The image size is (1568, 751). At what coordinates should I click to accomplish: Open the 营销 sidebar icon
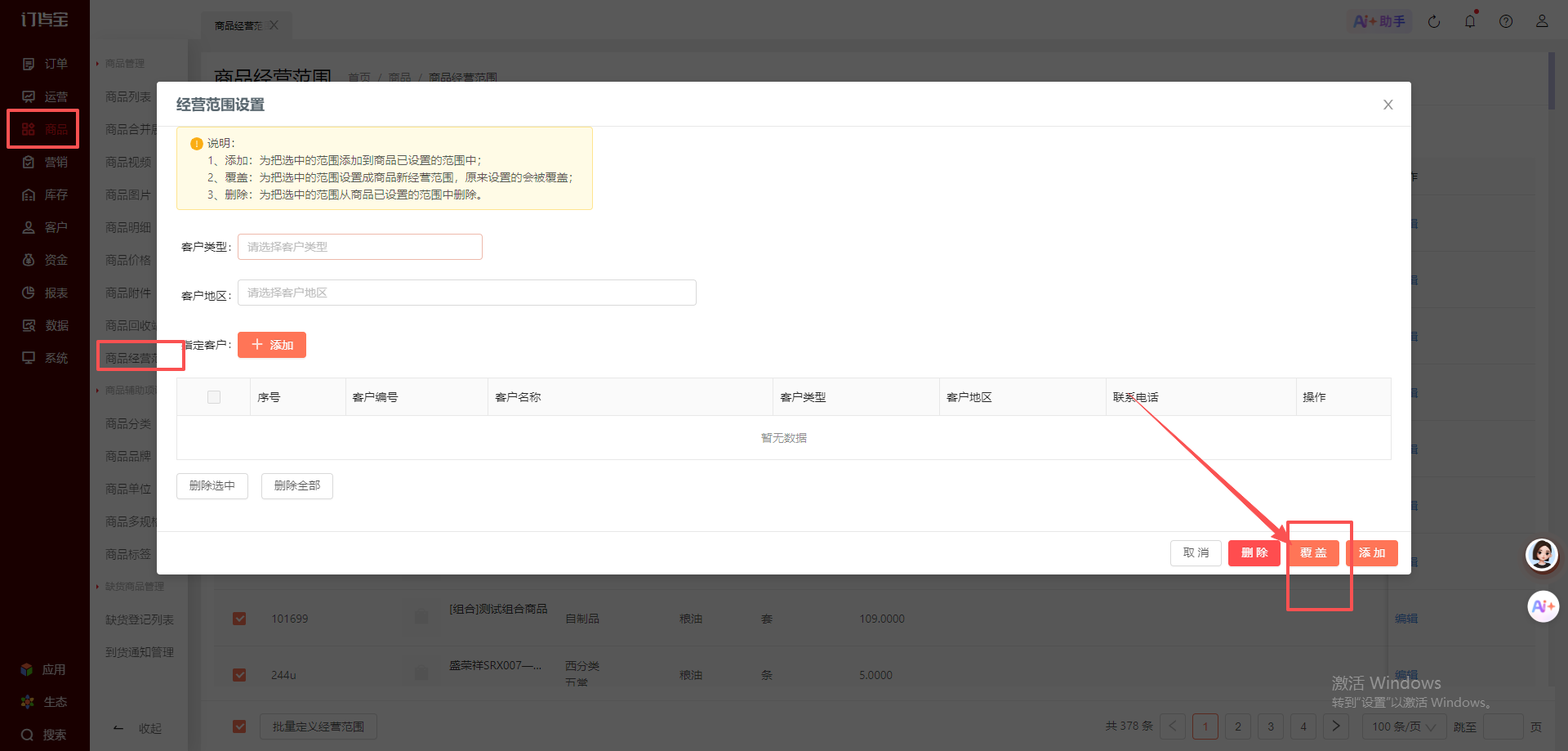coord(29,162)
